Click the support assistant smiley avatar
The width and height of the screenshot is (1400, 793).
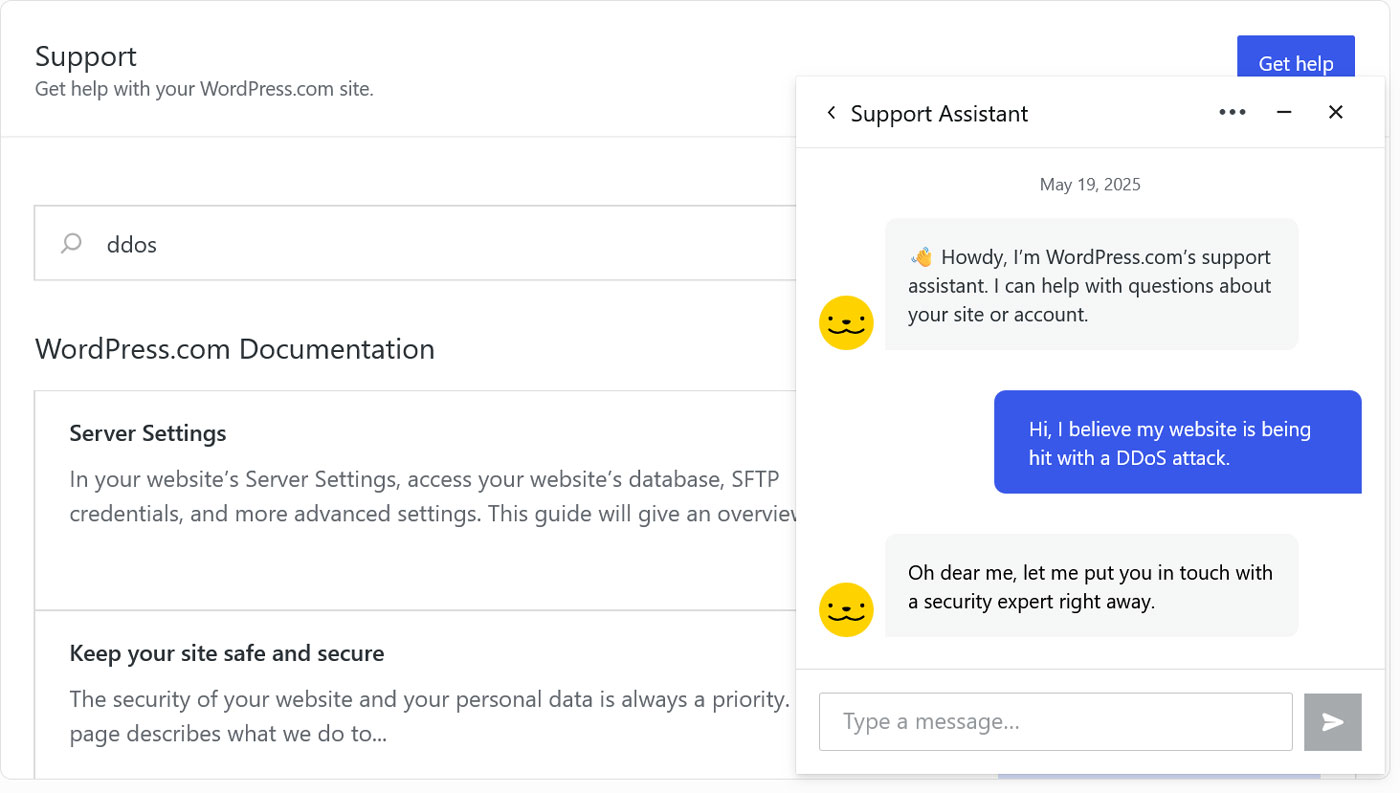[x=846, y=323]
